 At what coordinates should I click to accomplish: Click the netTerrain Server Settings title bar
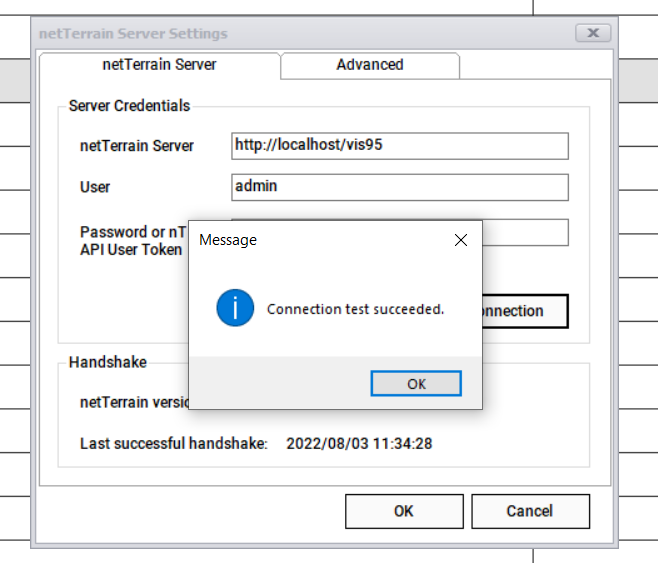300,33
